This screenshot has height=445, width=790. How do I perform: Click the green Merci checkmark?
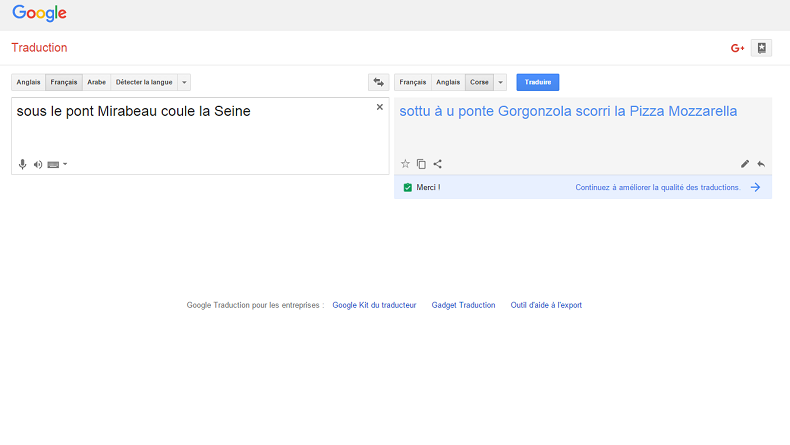(408, 187)
